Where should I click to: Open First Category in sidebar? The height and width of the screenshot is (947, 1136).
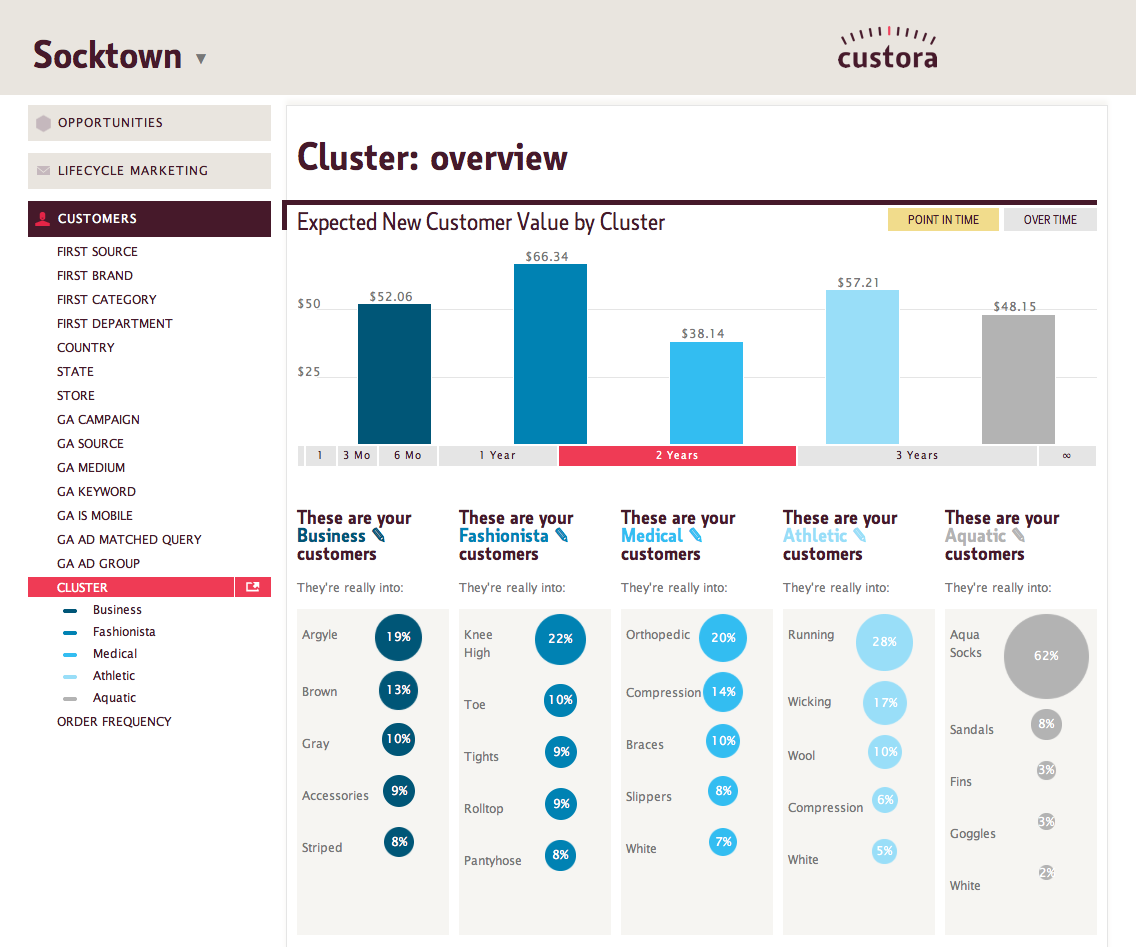point(106,299)
